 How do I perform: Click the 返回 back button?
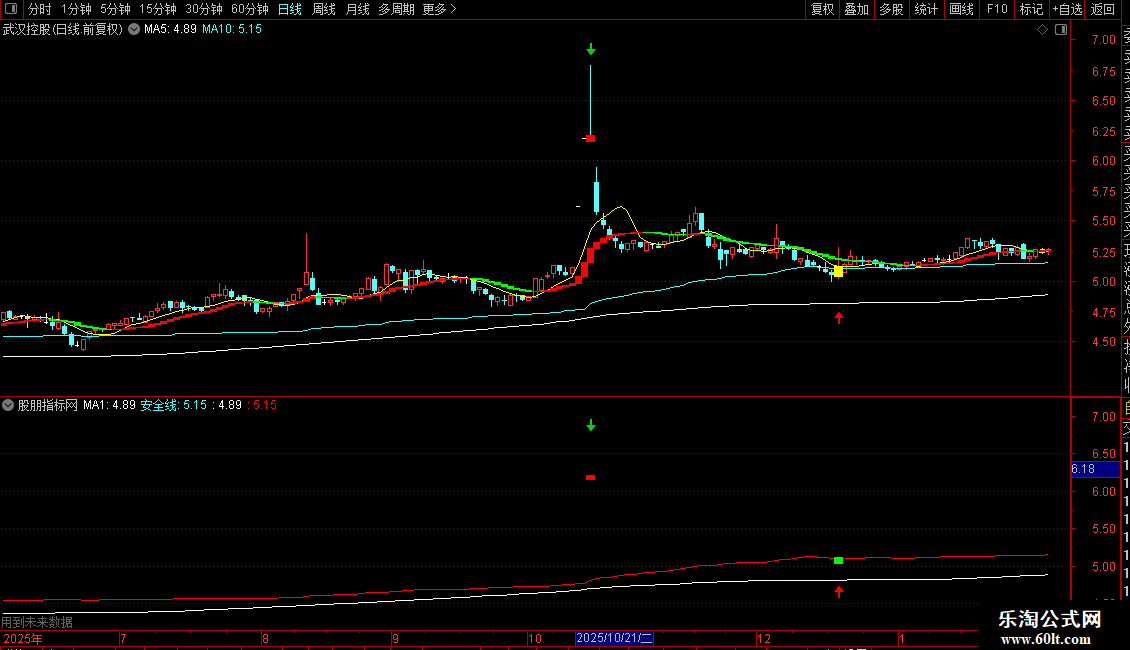coord(1103,9)
